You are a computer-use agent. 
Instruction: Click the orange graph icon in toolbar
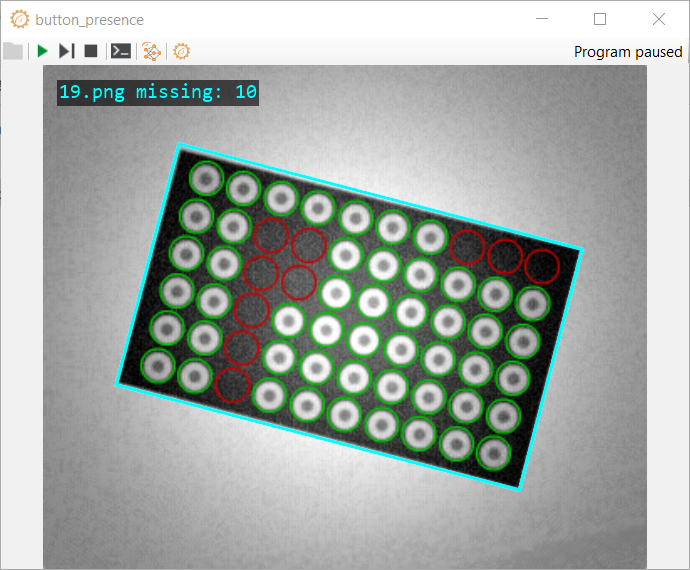click(150, 51)
